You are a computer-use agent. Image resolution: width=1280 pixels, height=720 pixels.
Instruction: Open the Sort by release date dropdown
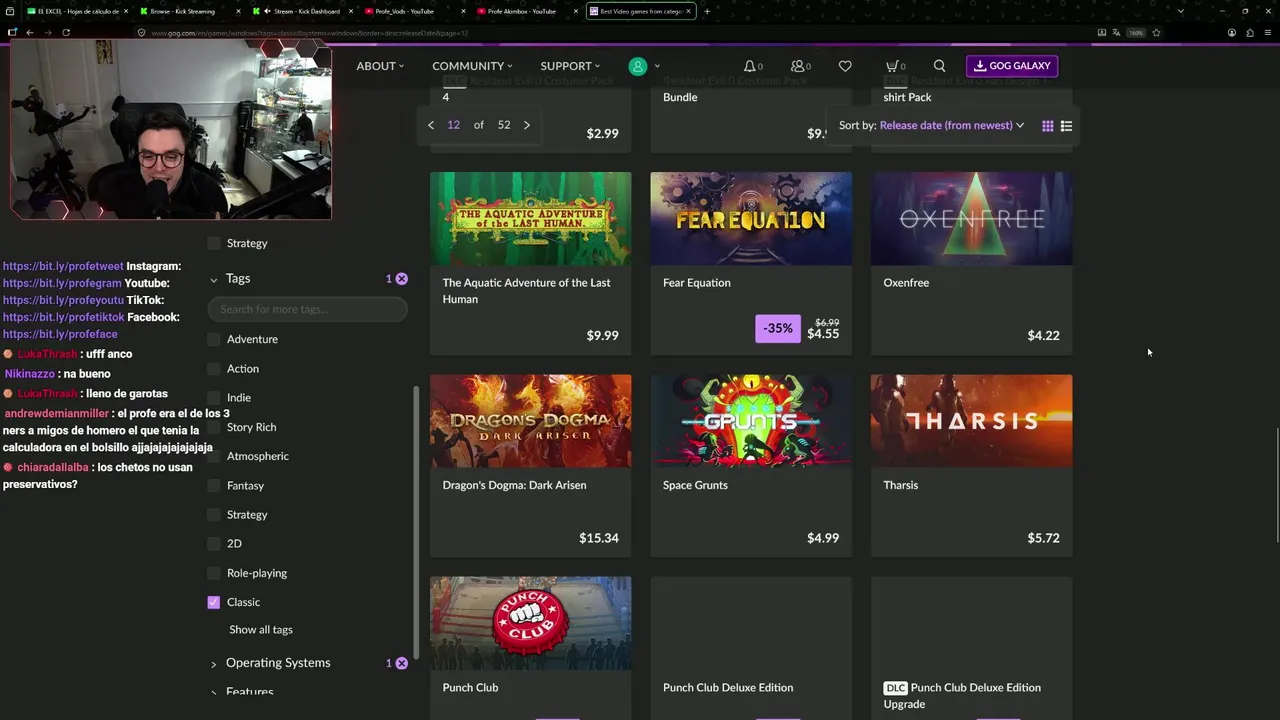(x=952, y=126)
